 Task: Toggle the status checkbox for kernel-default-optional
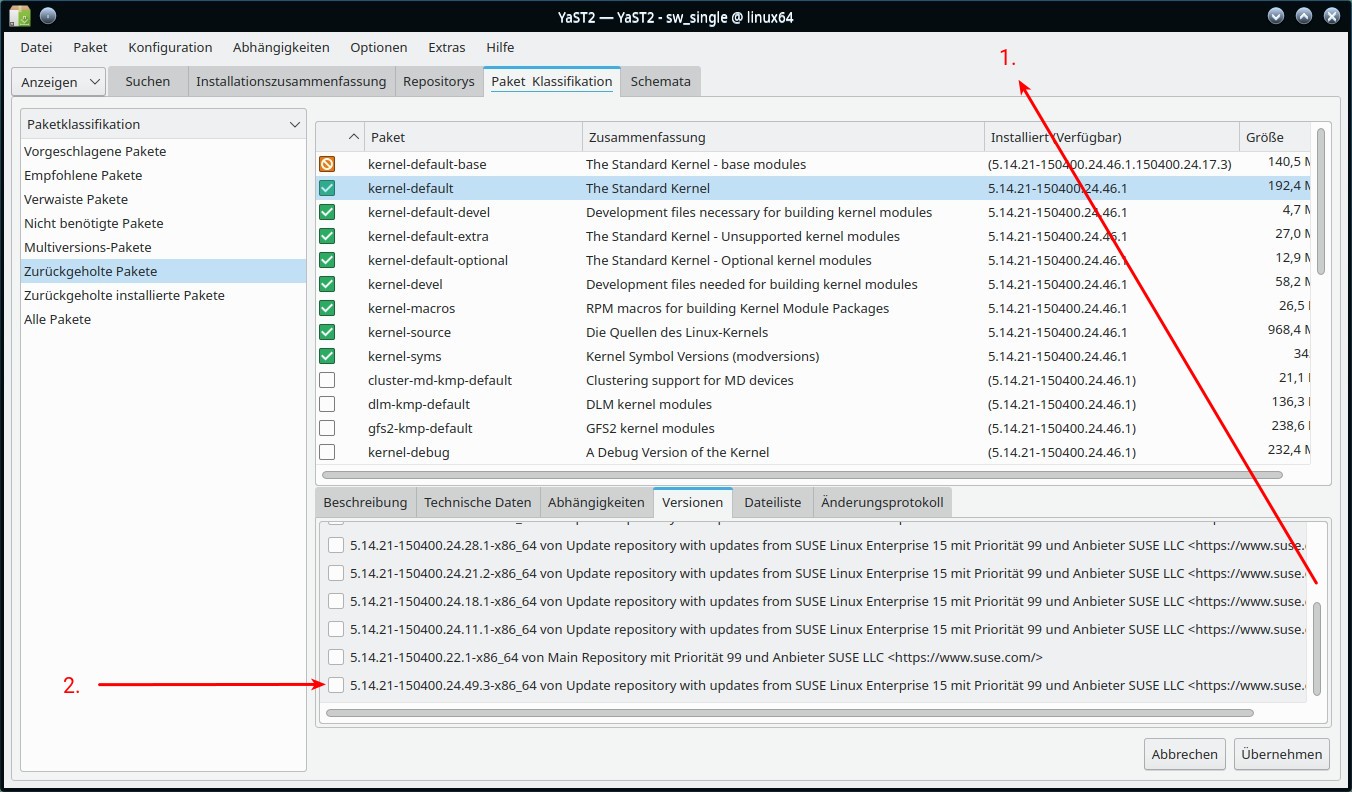[x=327, y=260]
